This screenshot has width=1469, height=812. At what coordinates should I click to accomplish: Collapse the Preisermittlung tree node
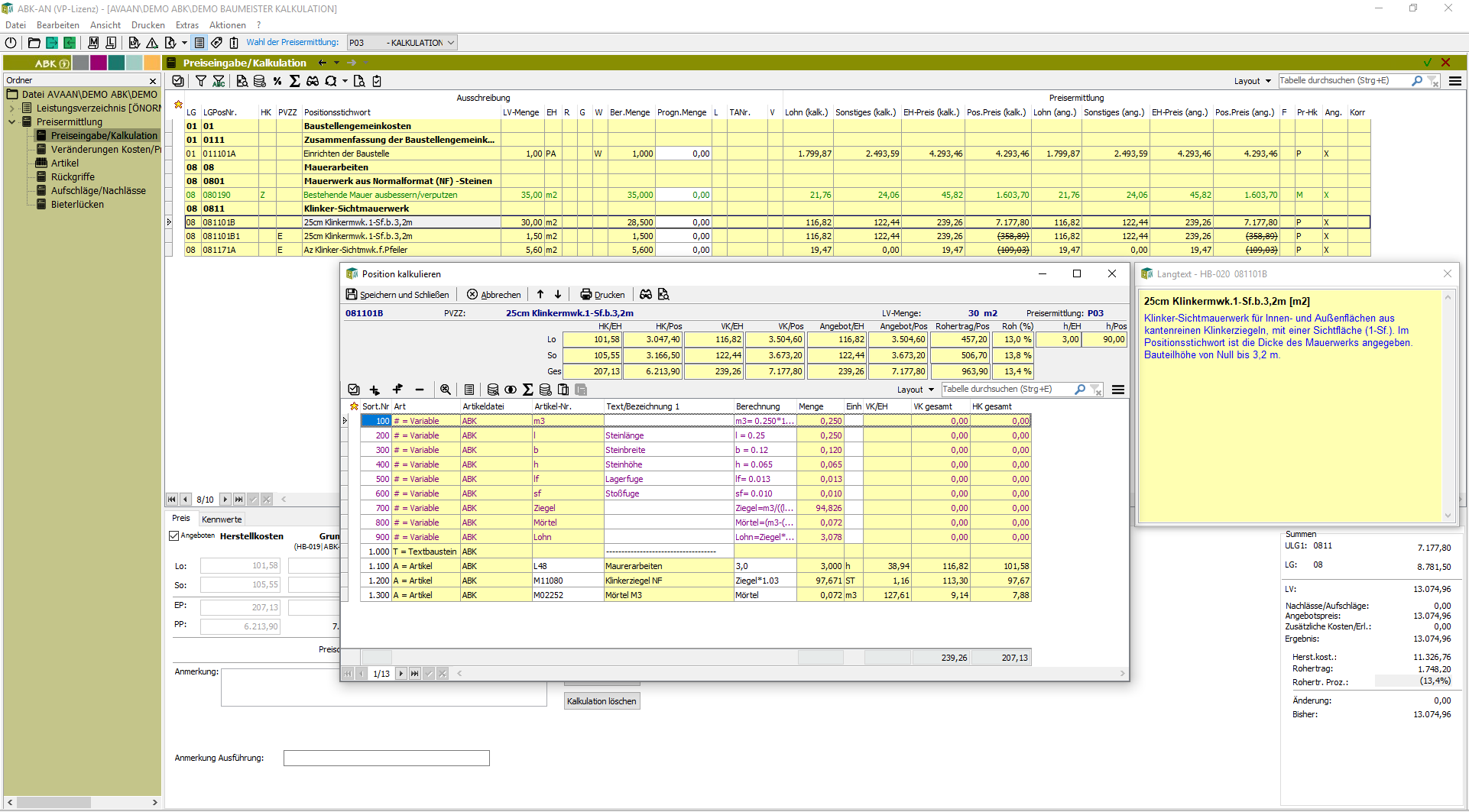12,122
